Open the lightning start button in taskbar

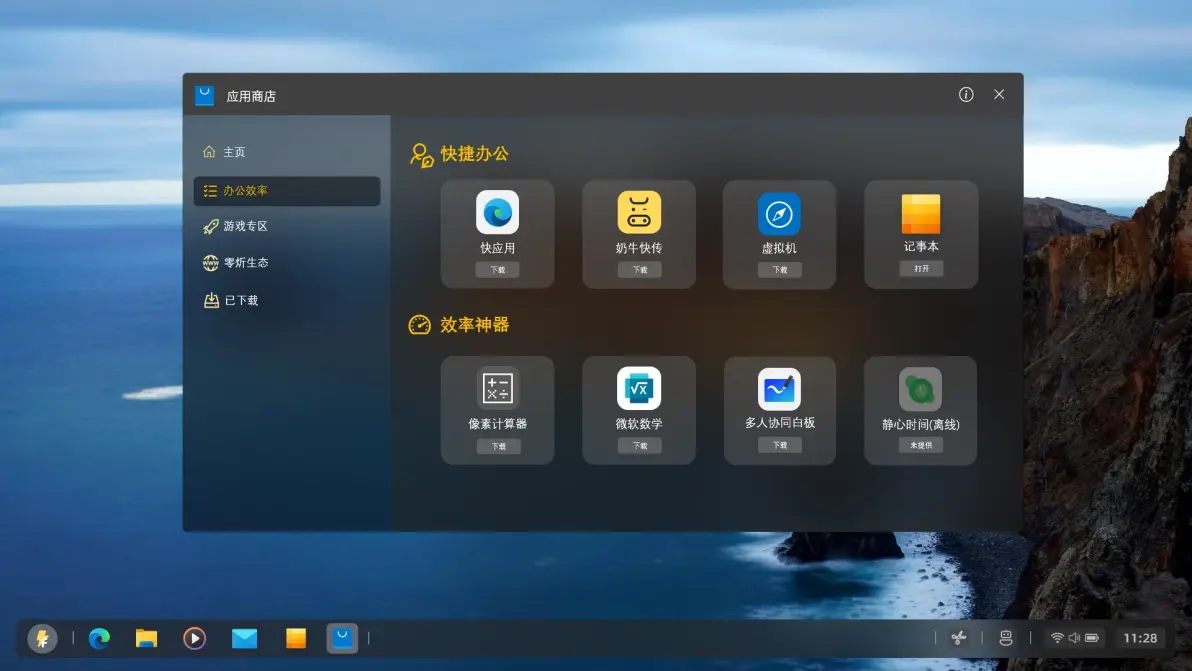(x=43, y=638)
